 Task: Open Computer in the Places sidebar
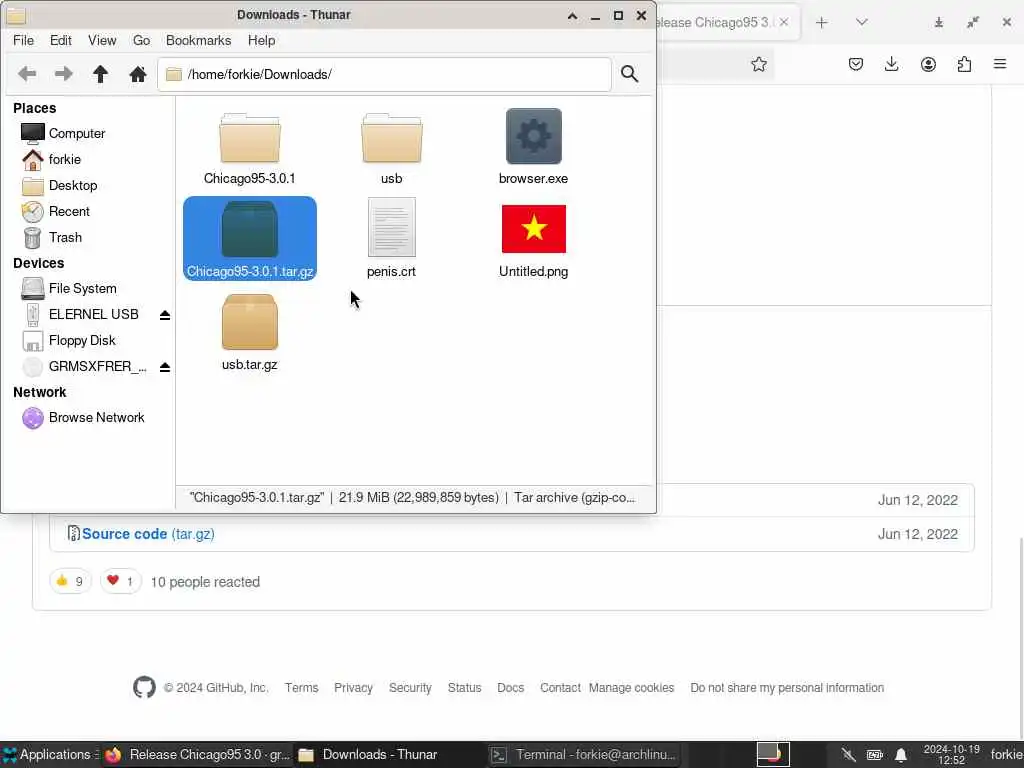pos(76,133)
